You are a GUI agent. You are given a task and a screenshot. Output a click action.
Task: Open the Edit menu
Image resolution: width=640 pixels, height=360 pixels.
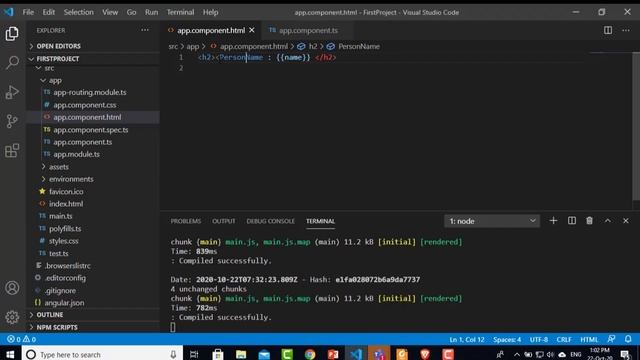(49, 12)
